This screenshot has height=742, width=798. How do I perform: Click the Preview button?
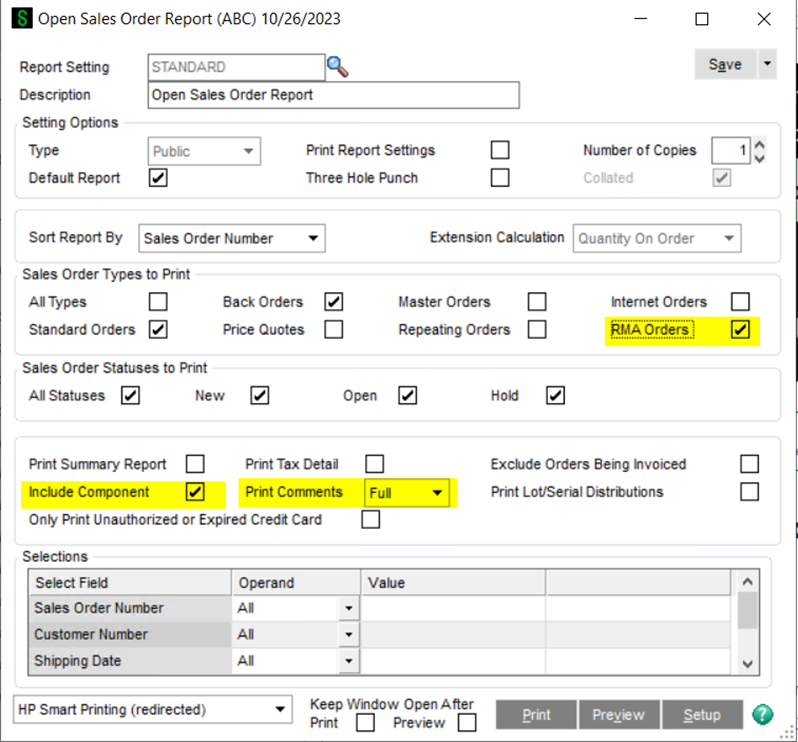coord(617,714)
